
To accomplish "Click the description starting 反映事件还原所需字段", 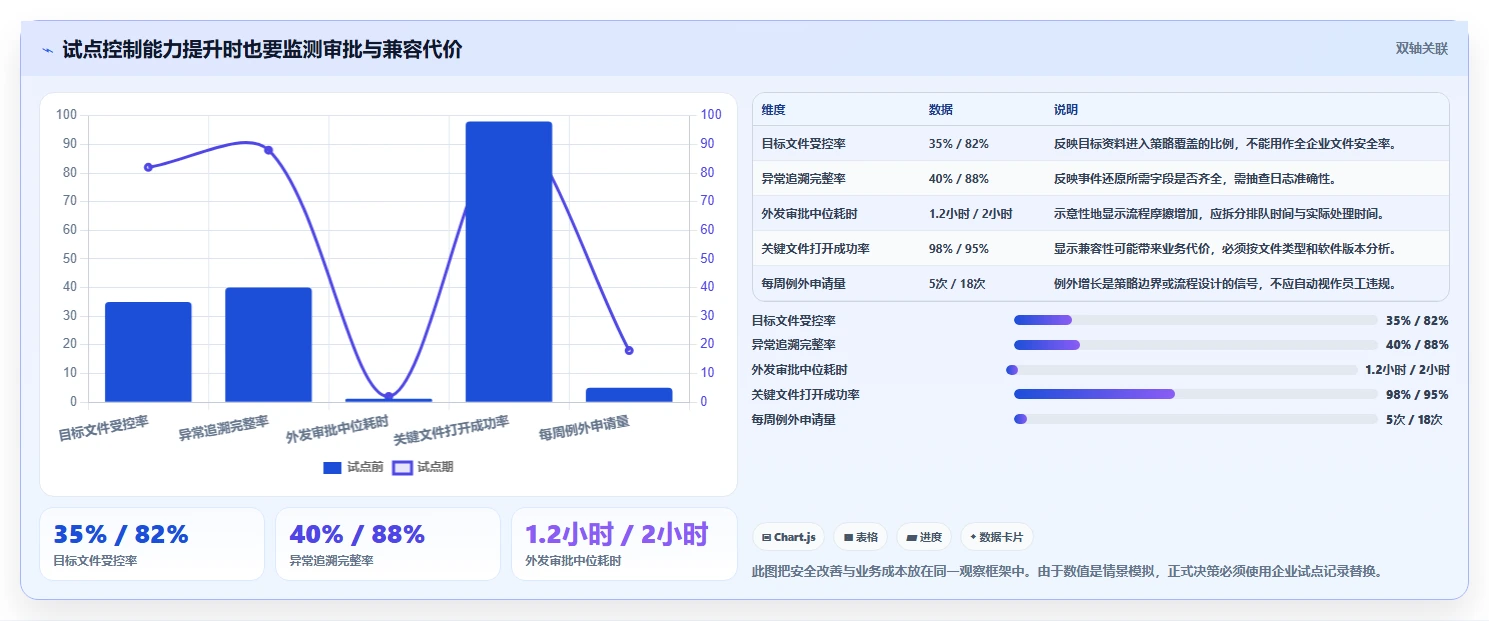I will point(1194,179).
